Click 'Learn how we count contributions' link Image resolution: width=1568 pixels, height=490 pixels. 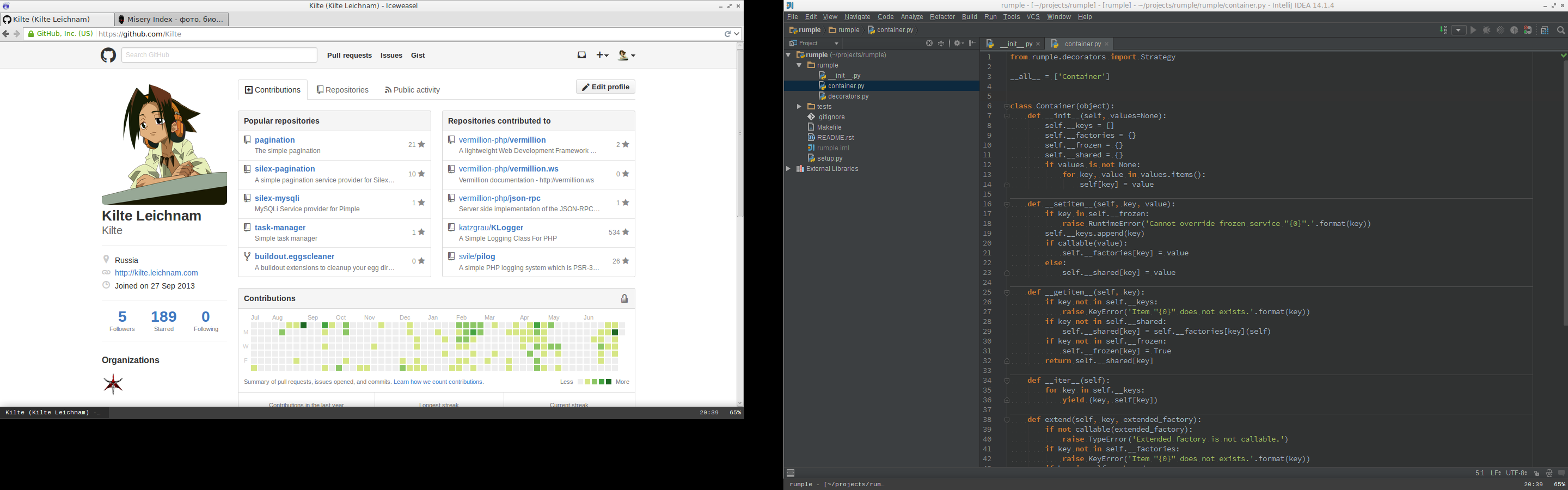pyautogui.click(x=439, y=382)
